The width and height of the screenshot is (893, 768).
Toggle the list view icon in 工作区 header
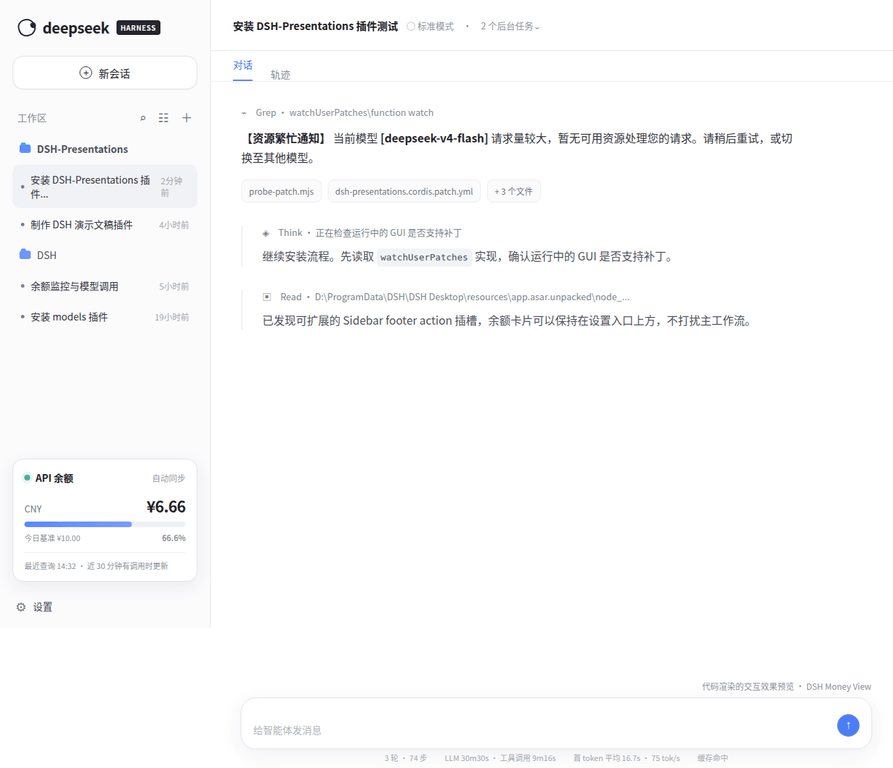point(163,118)
